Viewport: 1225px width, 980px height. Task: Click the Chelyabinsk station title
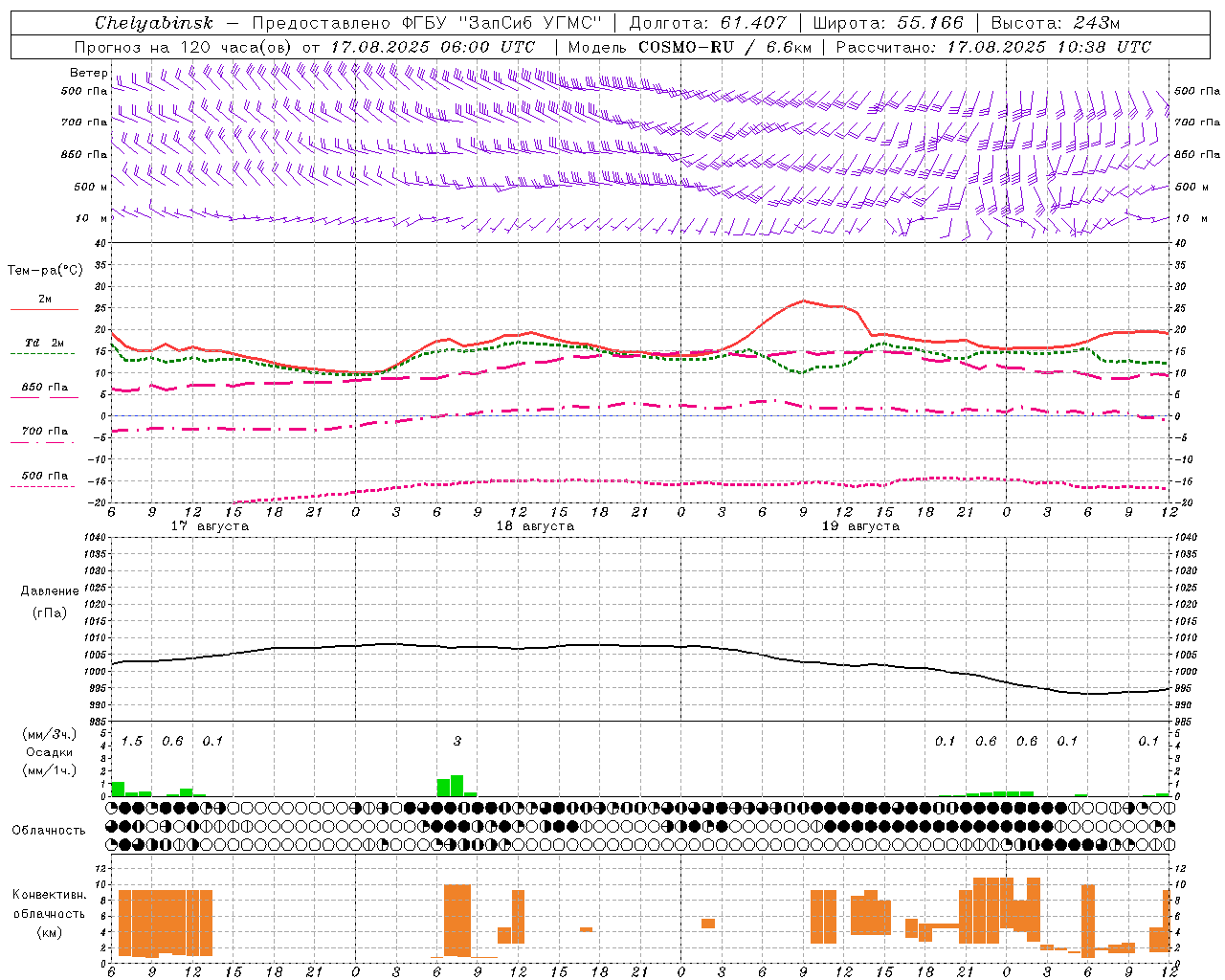coord(153,23)
